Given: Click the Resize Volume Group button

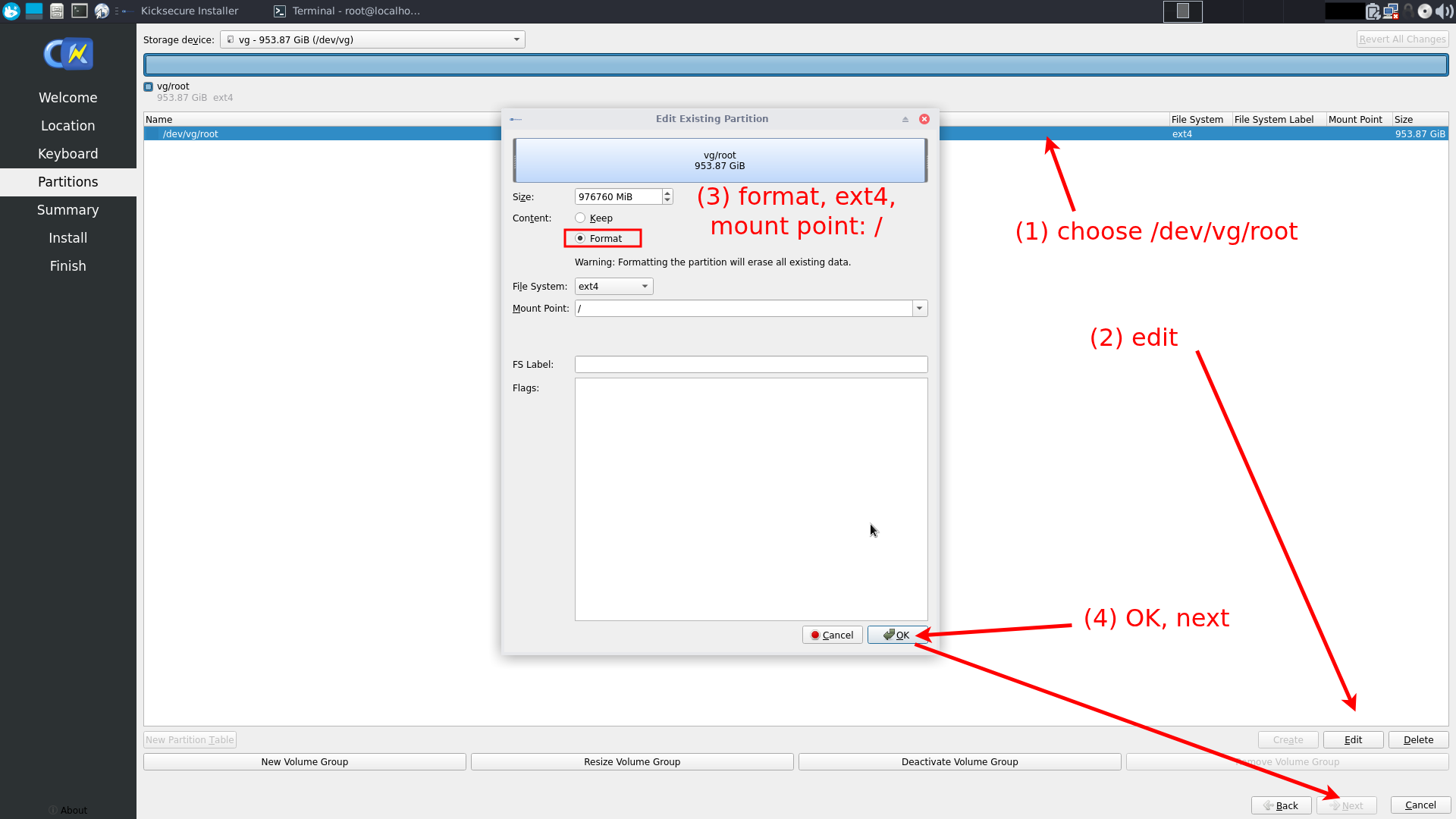Looking at the screenshot, I should [632, 761].
